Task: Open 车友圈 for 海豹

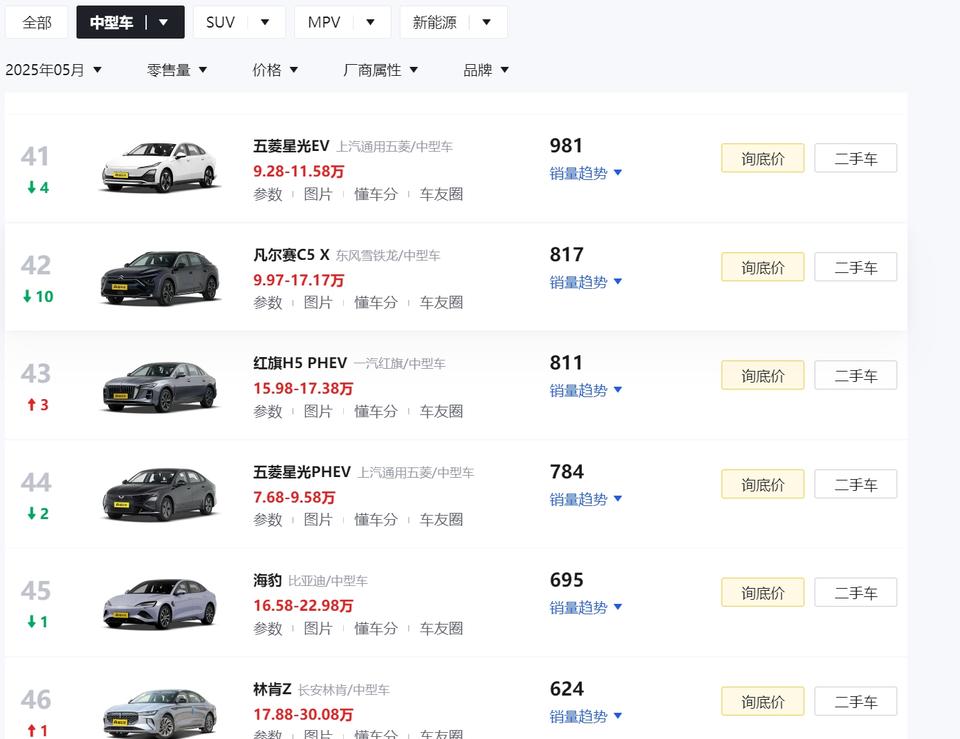Action: pyautogui.click(x=441, y=629)
